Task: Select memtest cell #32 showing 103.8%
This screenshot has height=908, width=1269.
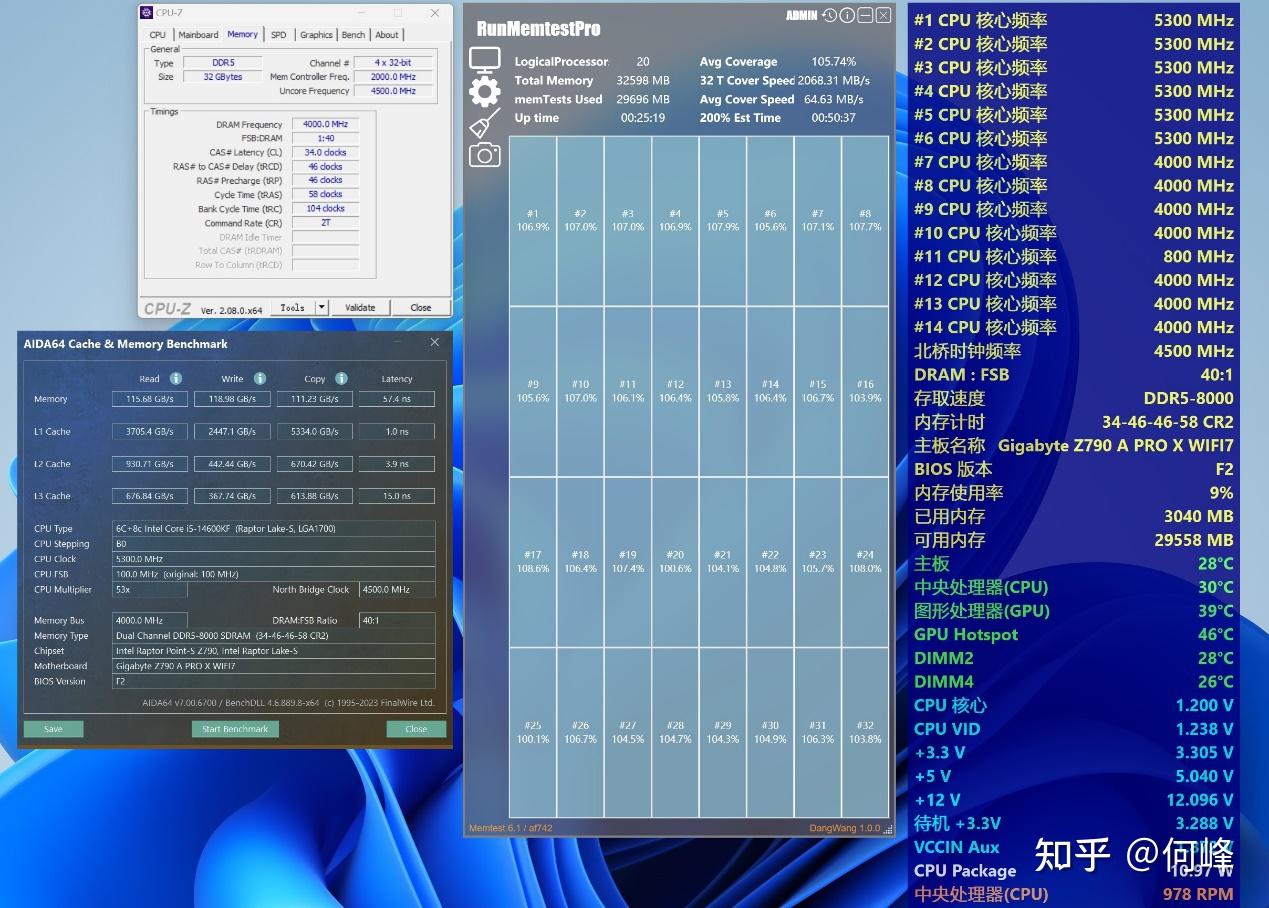Action: tap(865, 733)
